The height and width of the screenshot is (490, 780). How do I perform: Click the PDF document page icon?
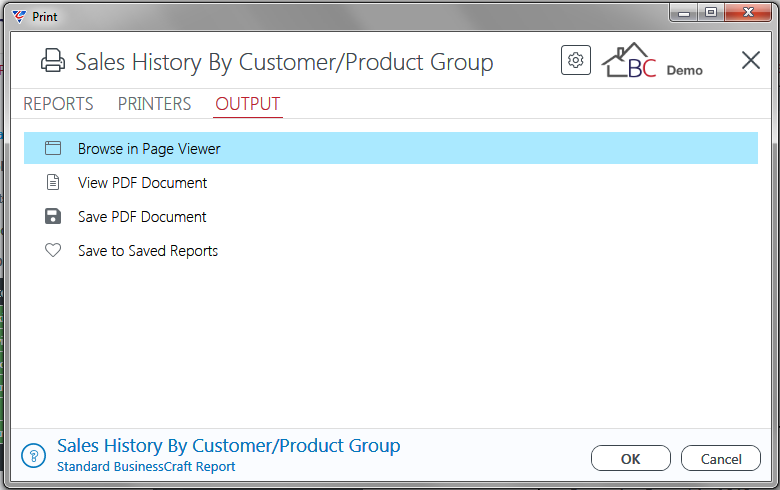[x=53, y=182]
